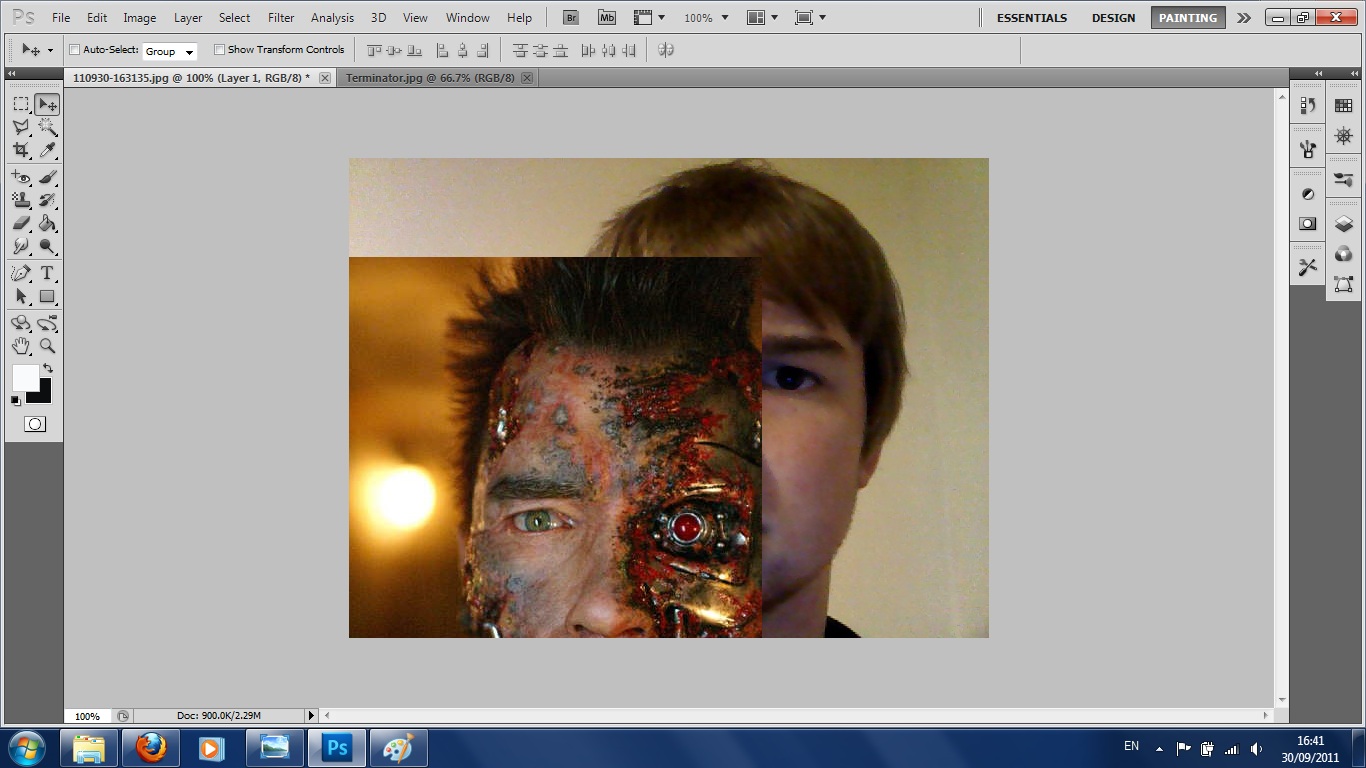Select the Dodge tool
This screenshot has width=1366, height=768.
point(47,246)
